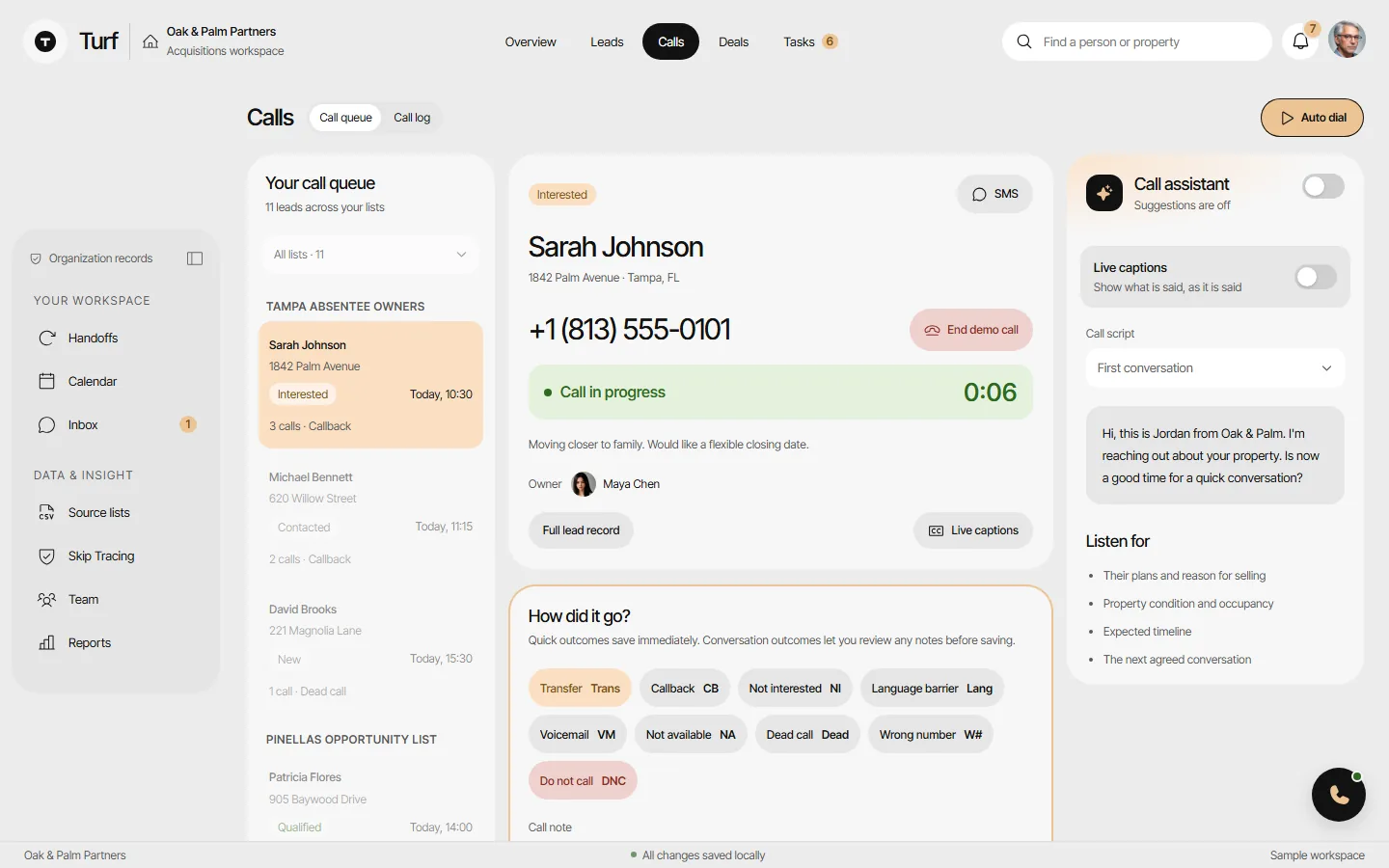Open Handoffs in the sidebar
The width and height of the screenshot is (1389, 868).
[116, 339]
